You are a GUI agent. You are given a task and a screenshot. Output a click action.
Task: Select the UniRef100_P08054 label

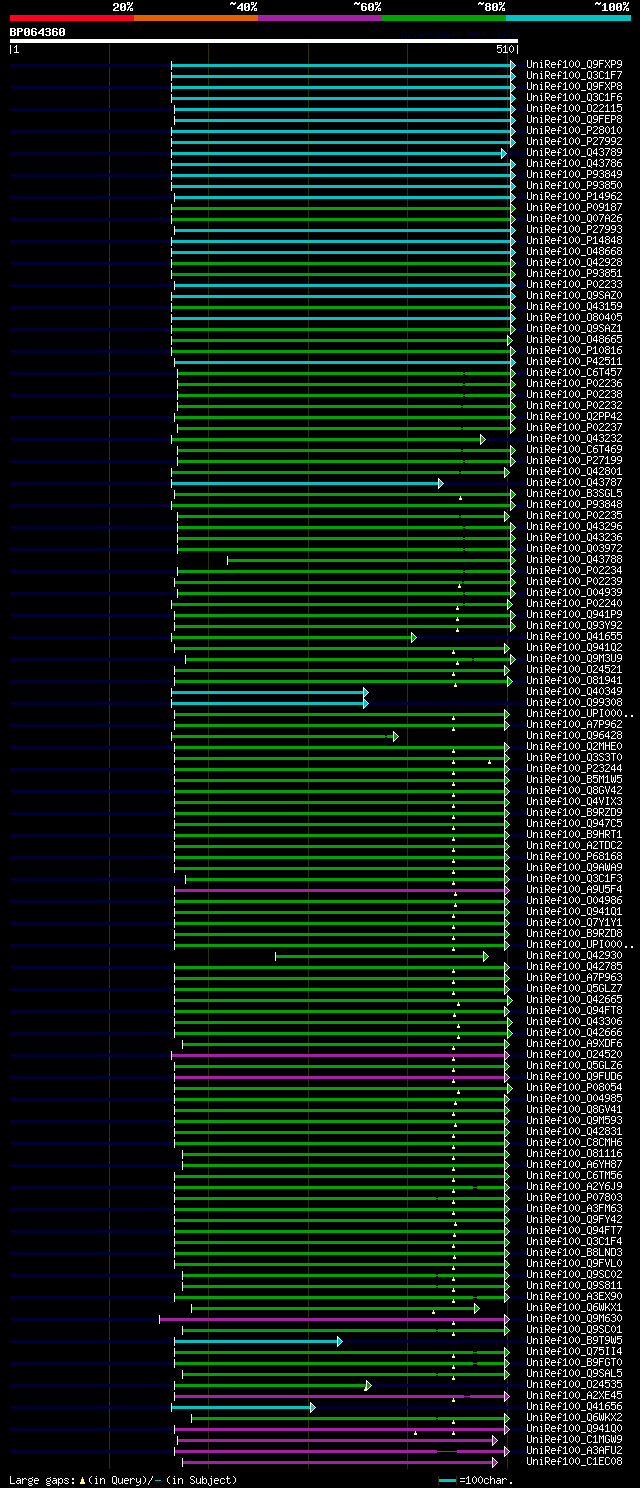(x=574, y=1088)
